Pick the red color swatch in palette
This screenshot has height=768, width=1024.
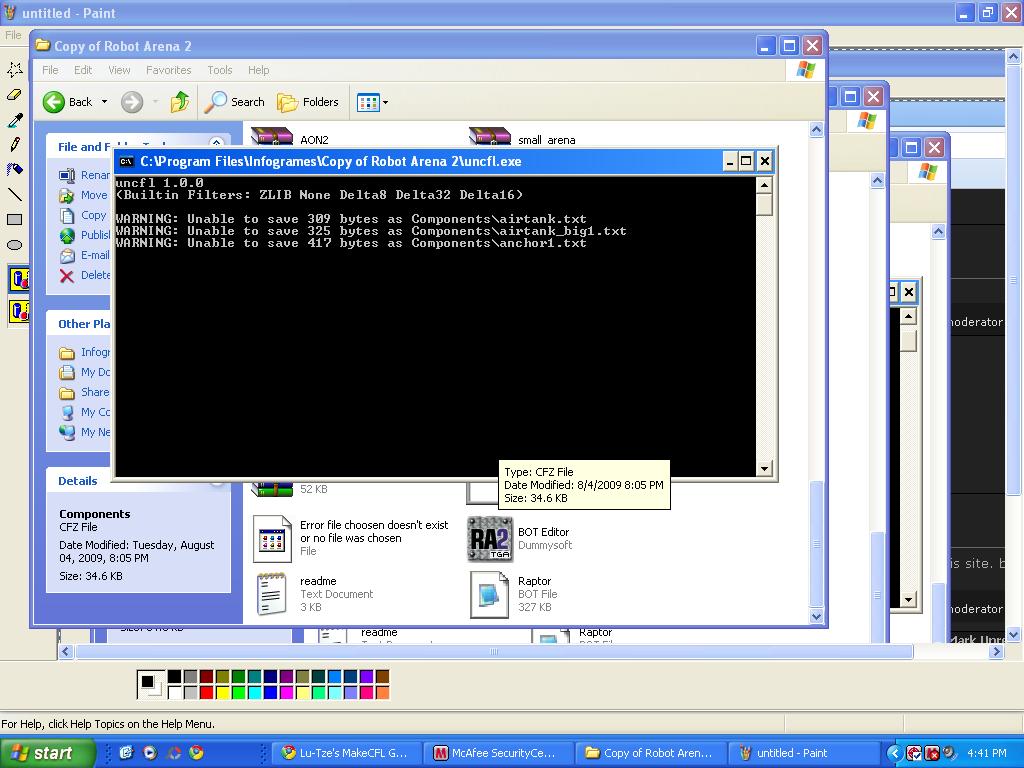206,692
